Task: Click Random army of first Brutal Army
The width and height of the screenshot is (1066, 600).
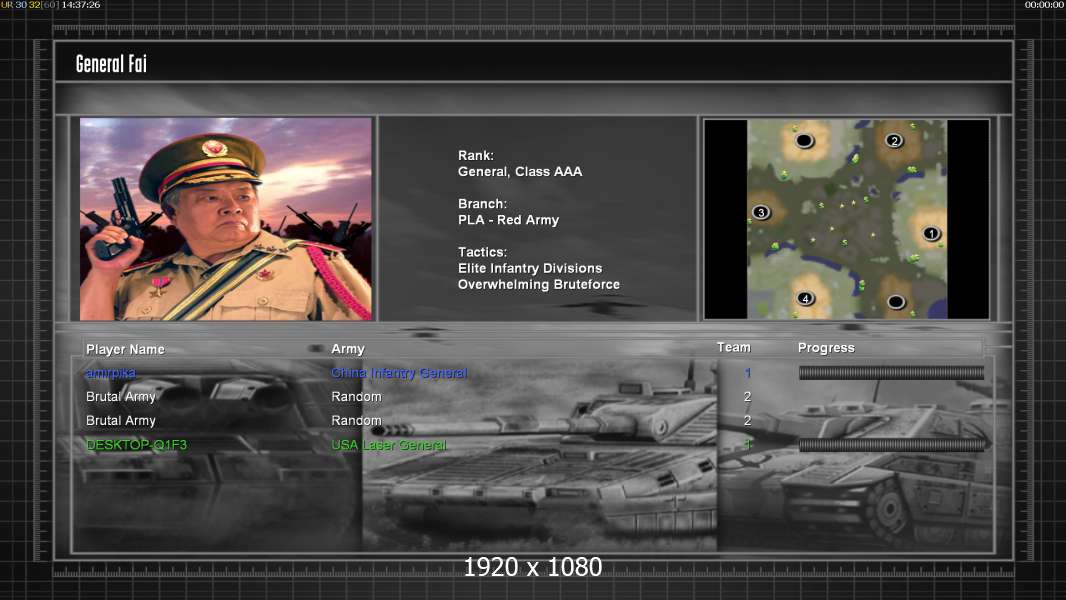Action: click(356, 397)
